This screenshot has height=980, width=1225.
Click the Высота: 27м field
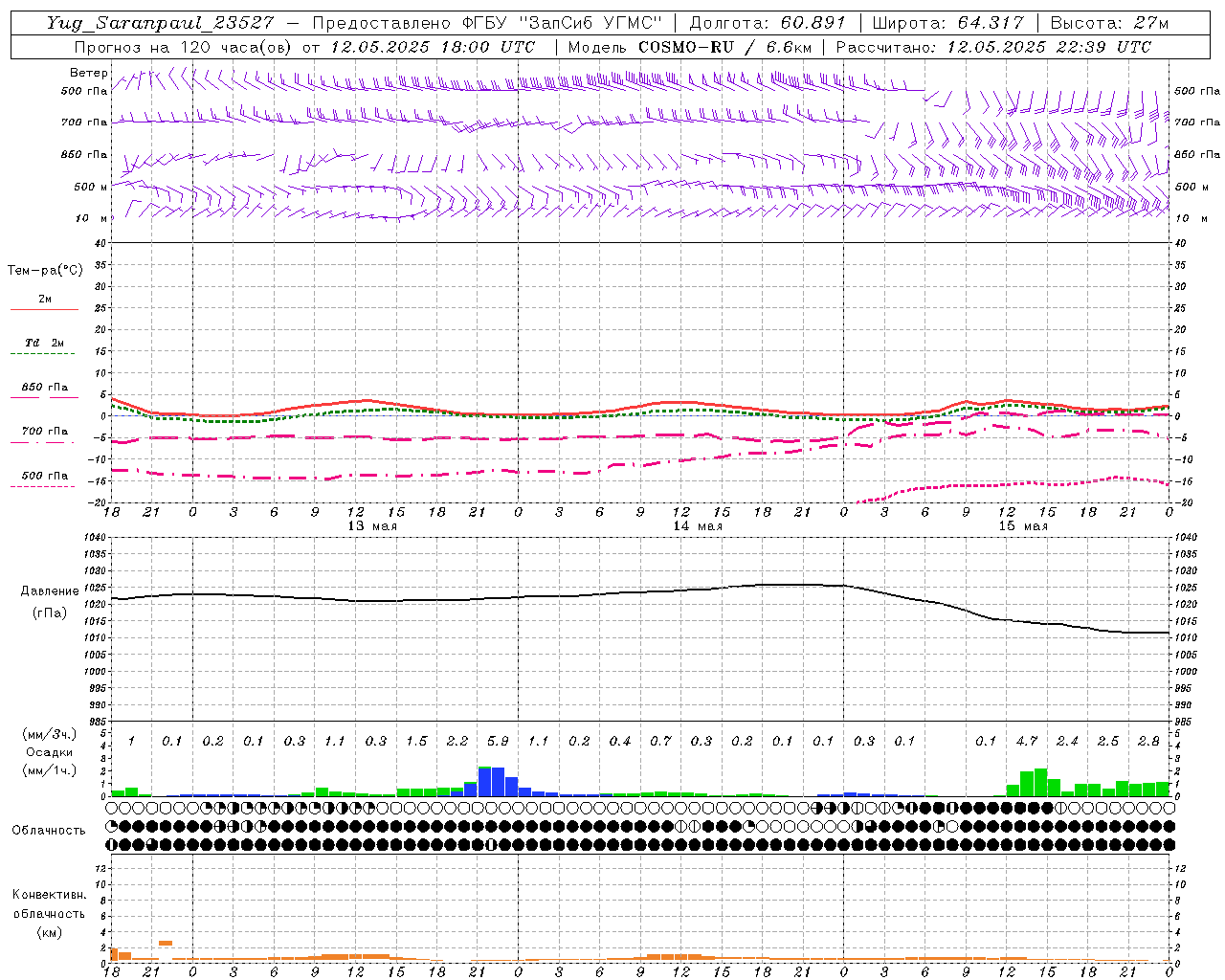pyautogui.click(x=1110, y=23)
